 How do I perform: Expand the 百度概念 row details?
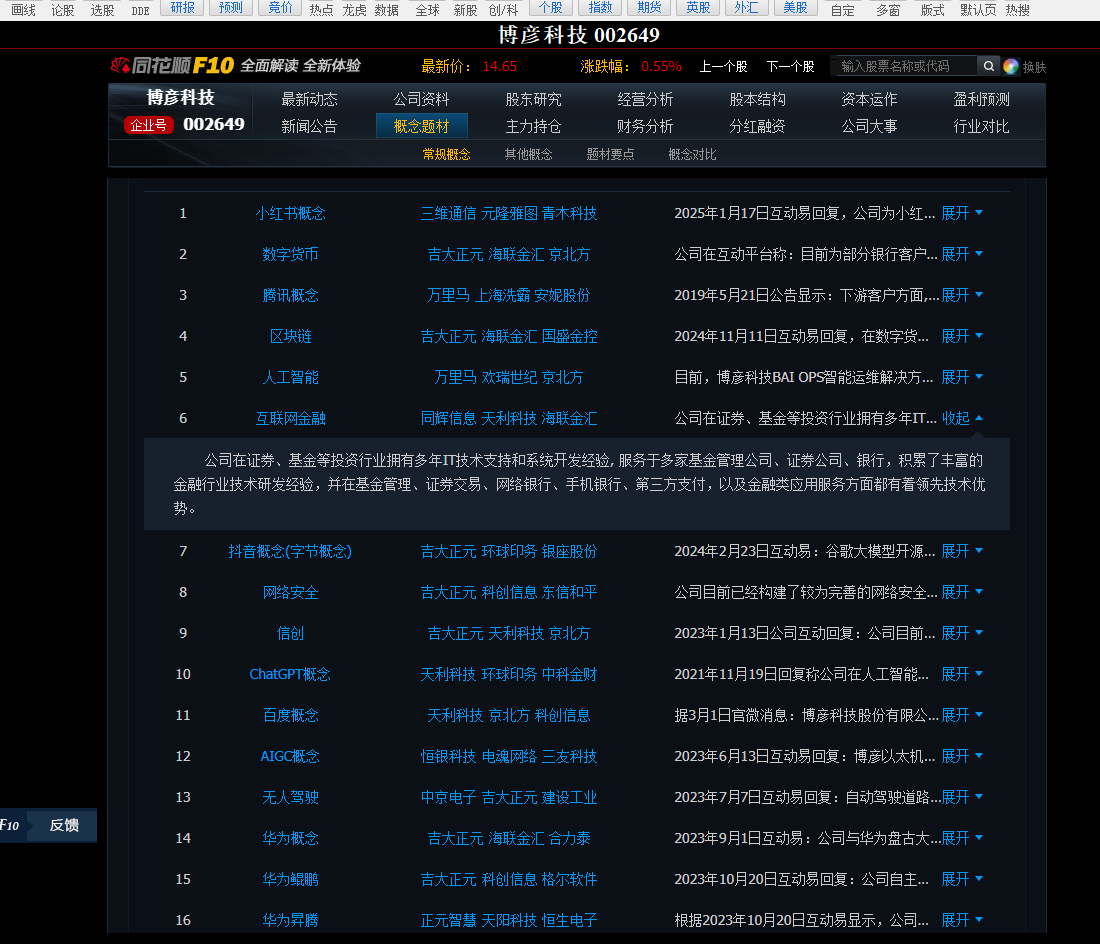pyautogui.click(x=962, y=715)
